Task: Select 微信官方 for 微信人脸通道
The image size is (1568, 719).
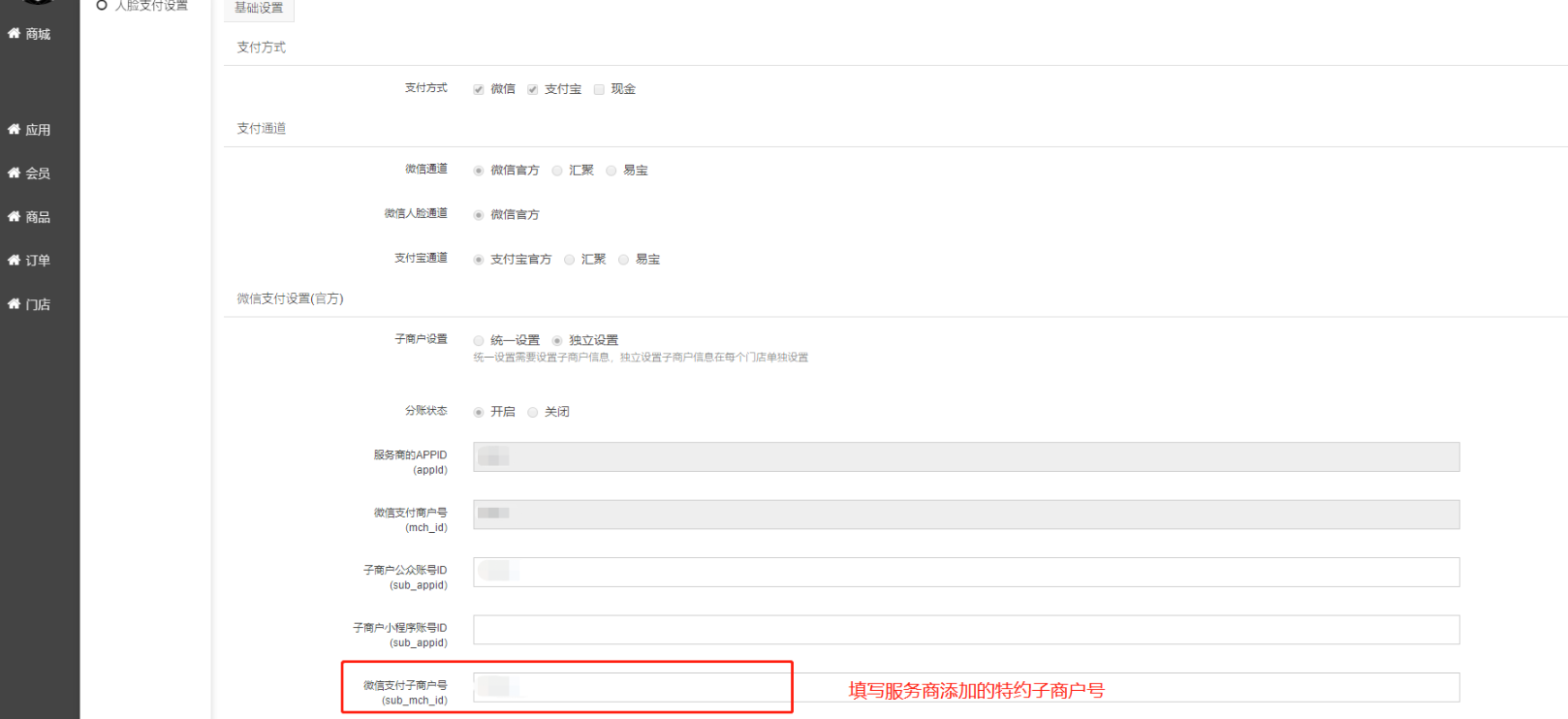Action: (479, 215)
